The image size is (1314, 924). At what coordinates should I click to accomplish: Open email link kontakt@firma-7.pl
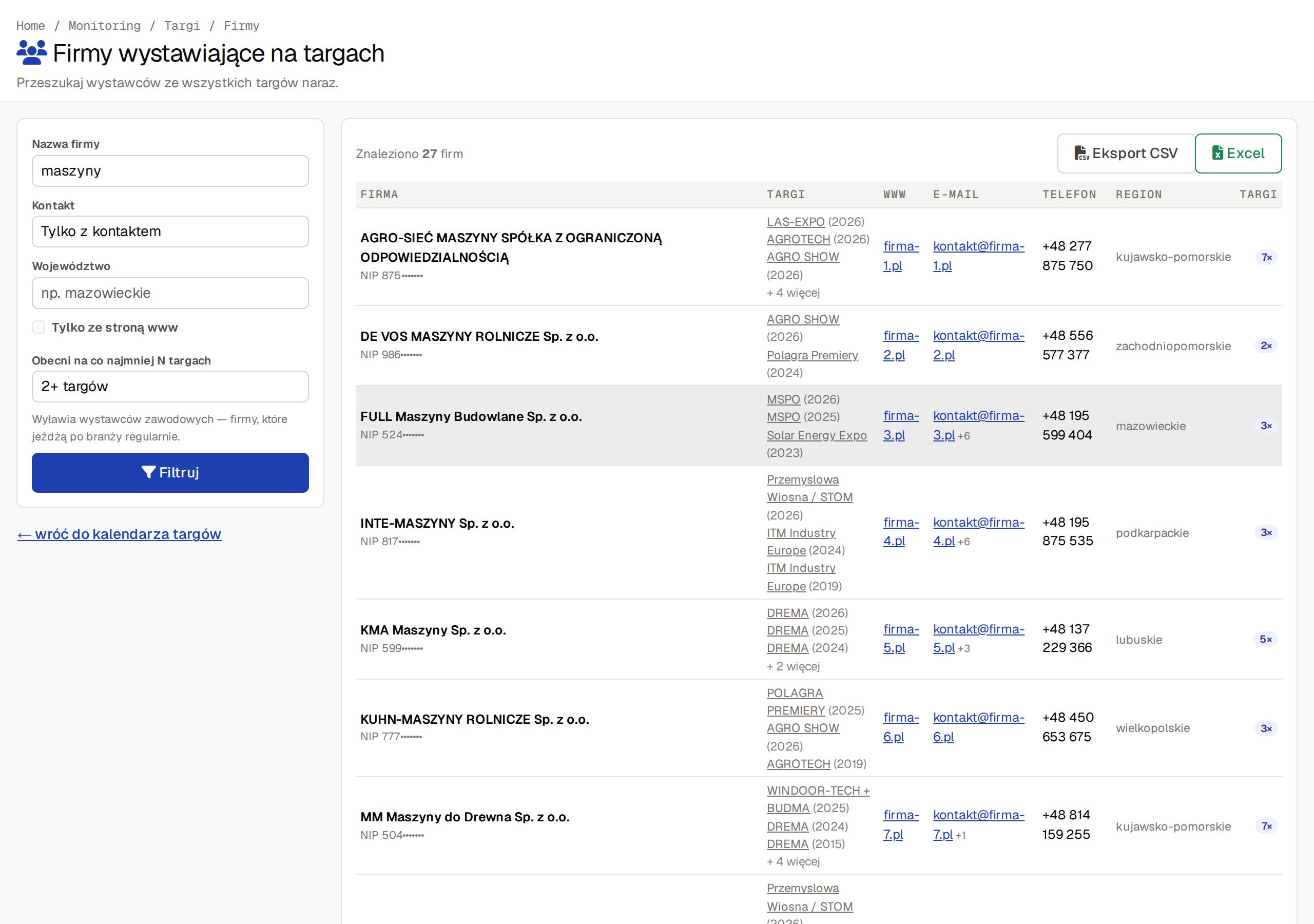coord(979,825)
